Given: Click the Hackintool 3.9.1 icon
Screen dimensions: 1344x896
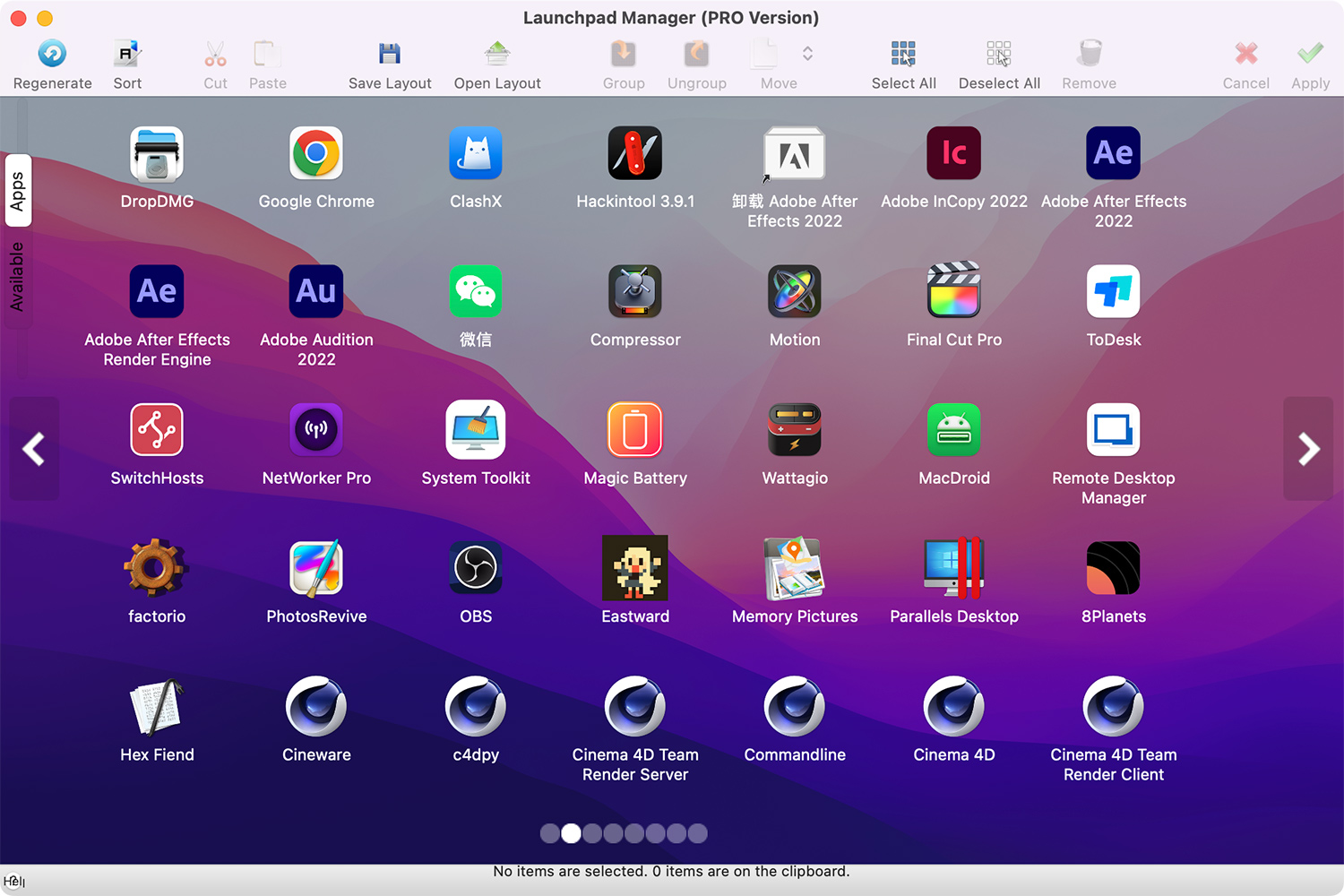Looking at the screenshot, I should pyautogui.click(x=634, y=153).
